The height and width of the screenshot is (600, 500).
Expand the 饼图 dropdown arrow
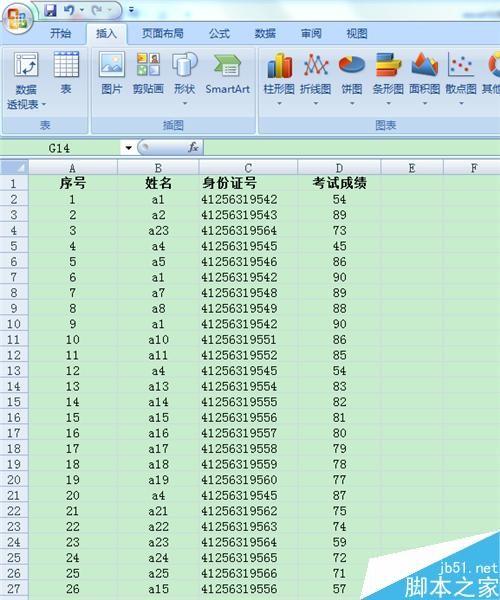tap(352, 104)
